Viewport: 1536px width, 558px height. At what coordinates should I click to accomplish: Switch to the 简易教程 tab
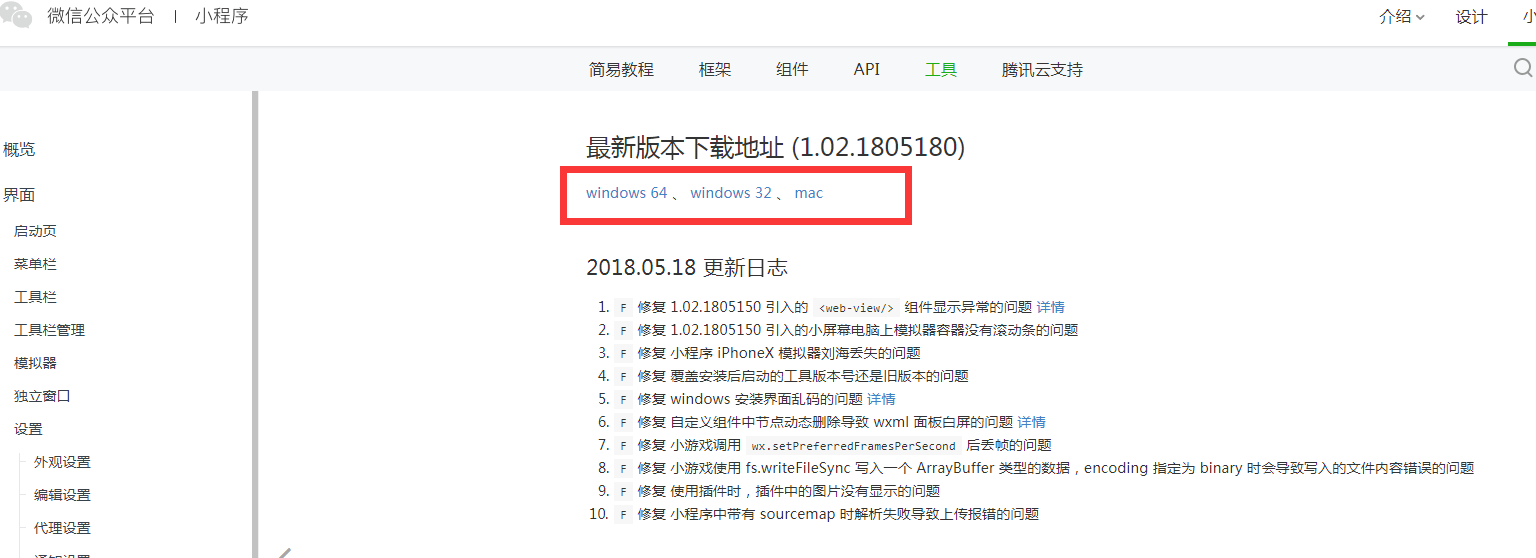621,70
